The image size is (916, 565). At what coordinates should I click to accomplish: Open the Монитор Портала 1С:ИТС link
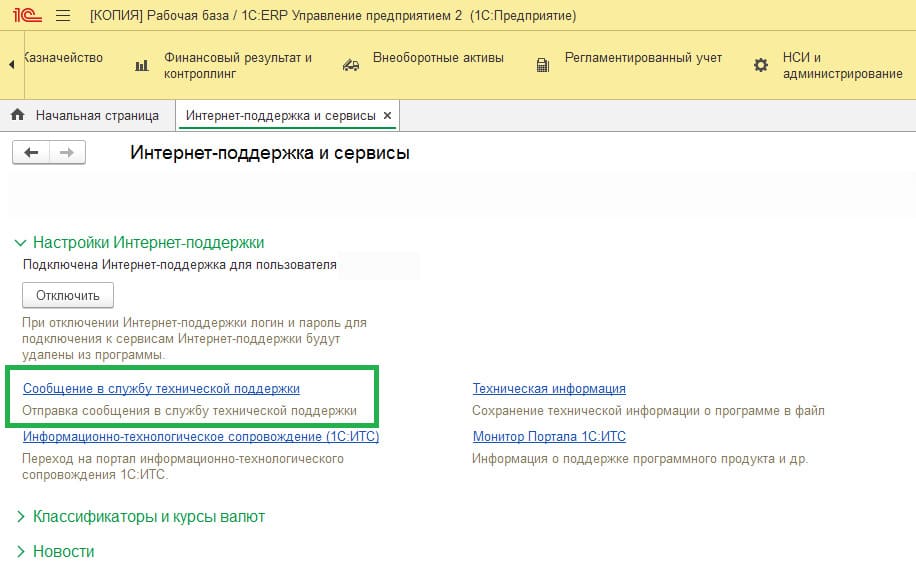click(x=549, y=436)
